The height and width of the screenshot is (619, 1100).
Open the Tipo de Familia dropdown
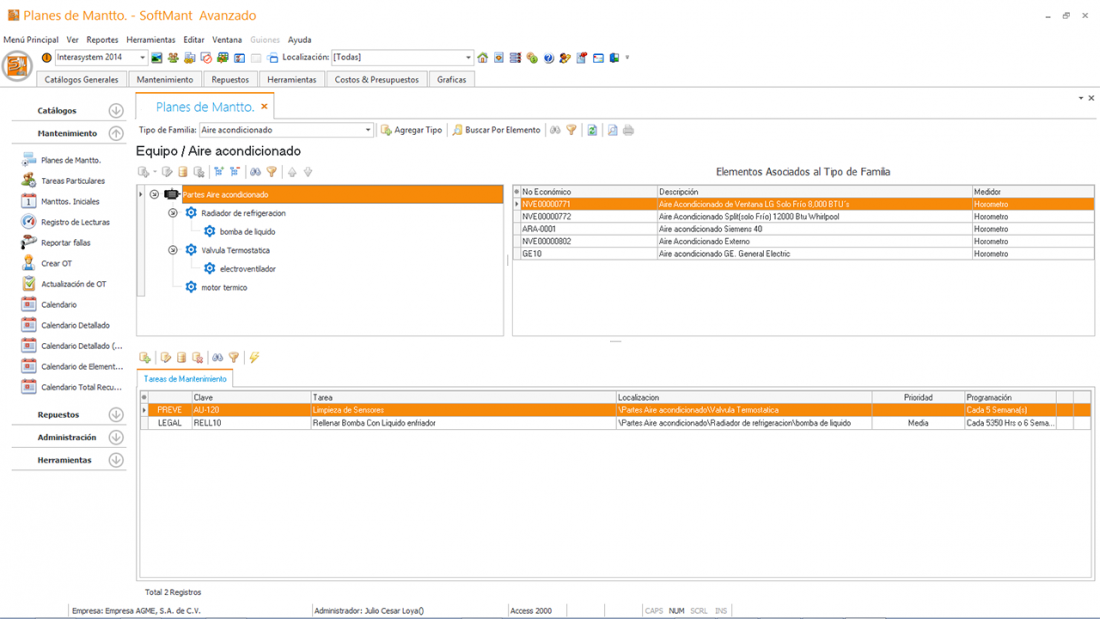(x=367, y=130)
